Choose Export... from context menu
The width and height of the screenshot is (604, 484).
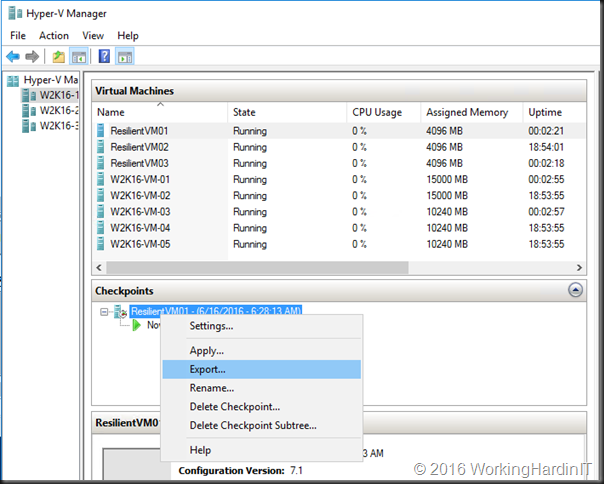(262, 370)
